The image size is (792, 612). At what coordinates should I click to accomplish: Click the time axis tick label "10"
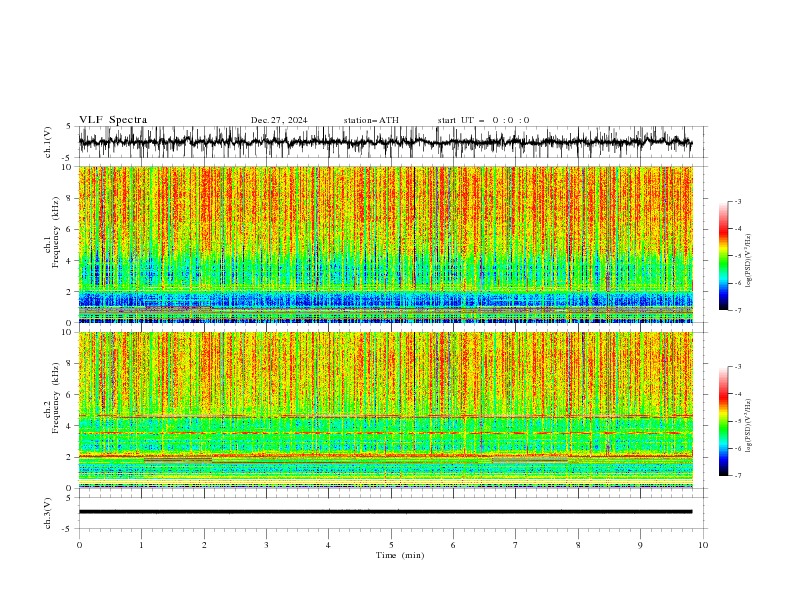point(703,545)
